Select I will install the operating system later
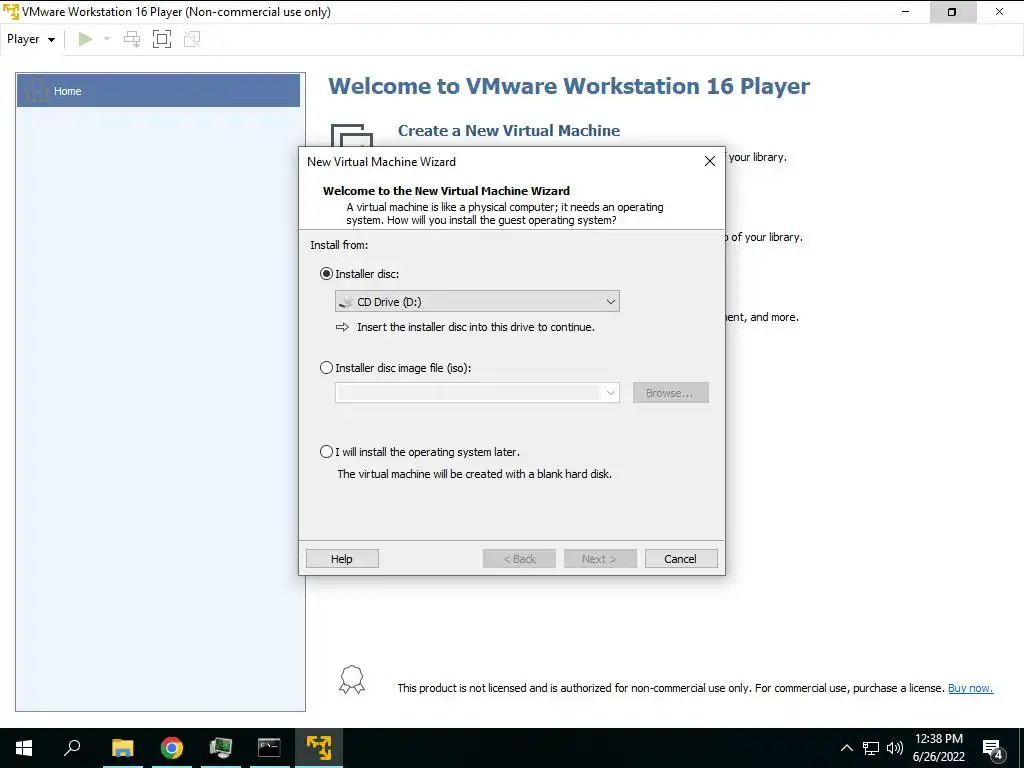This screenshot has height=768, width=1024. tap(326, 452)
